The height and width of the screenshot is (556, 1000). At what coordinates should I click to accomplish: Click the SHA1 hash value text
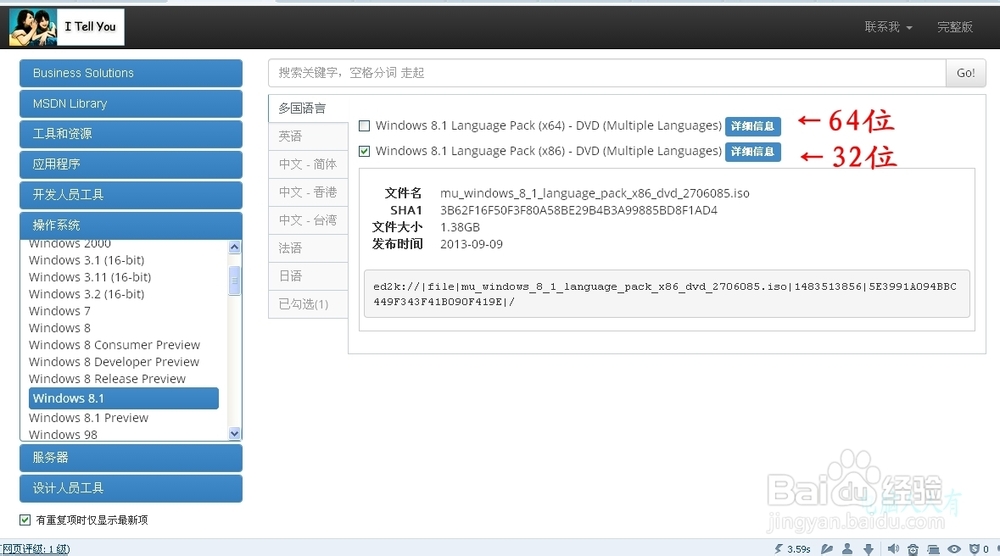pyautogui.click(x=578, y=210)
